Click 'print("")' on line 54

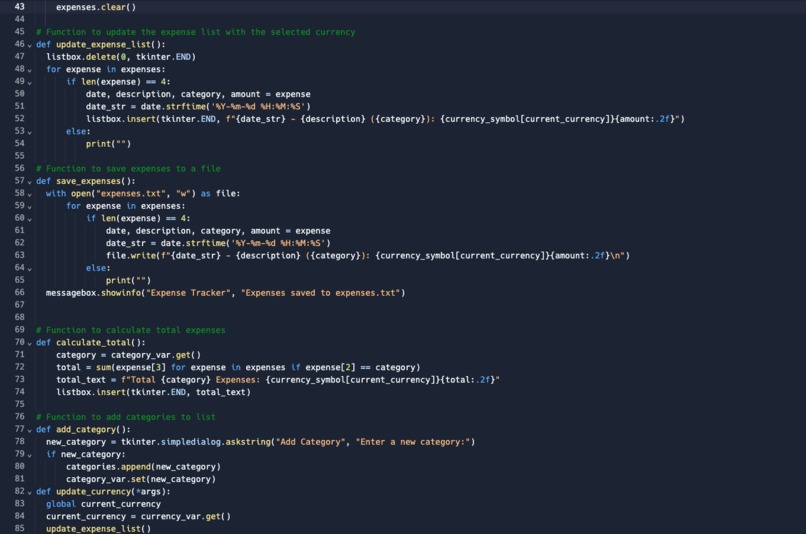(x=108, y=144)
